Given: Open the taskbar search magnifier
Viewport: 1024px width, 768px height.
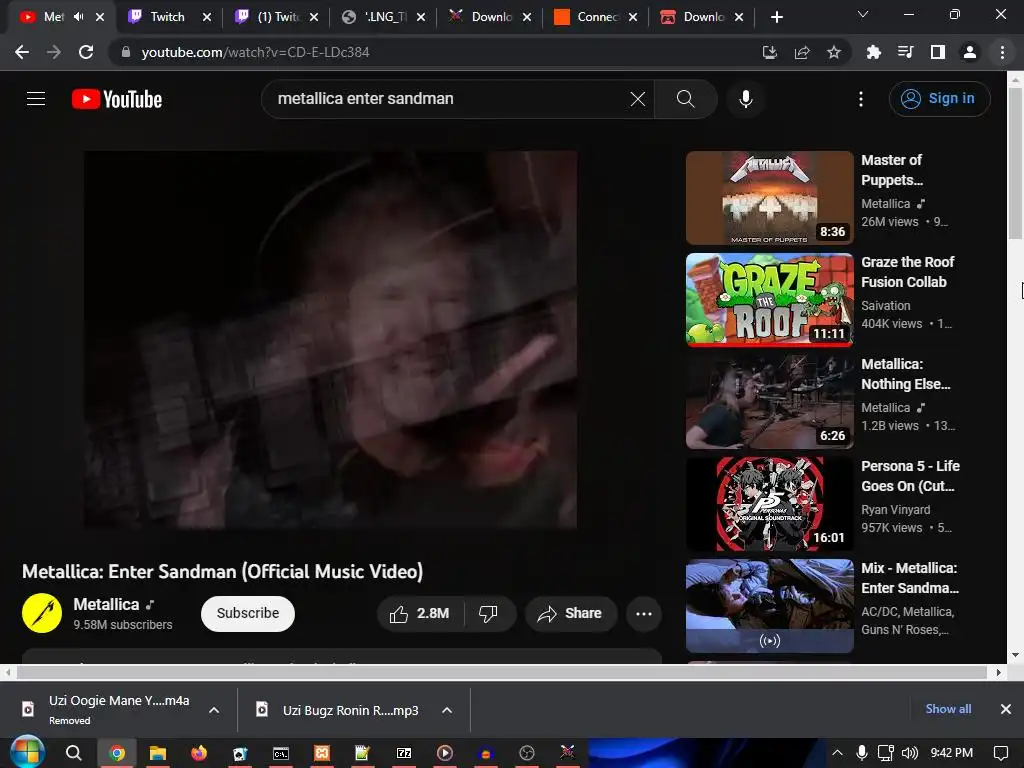Looking at the screenshot, I should (x=74, y=753).
